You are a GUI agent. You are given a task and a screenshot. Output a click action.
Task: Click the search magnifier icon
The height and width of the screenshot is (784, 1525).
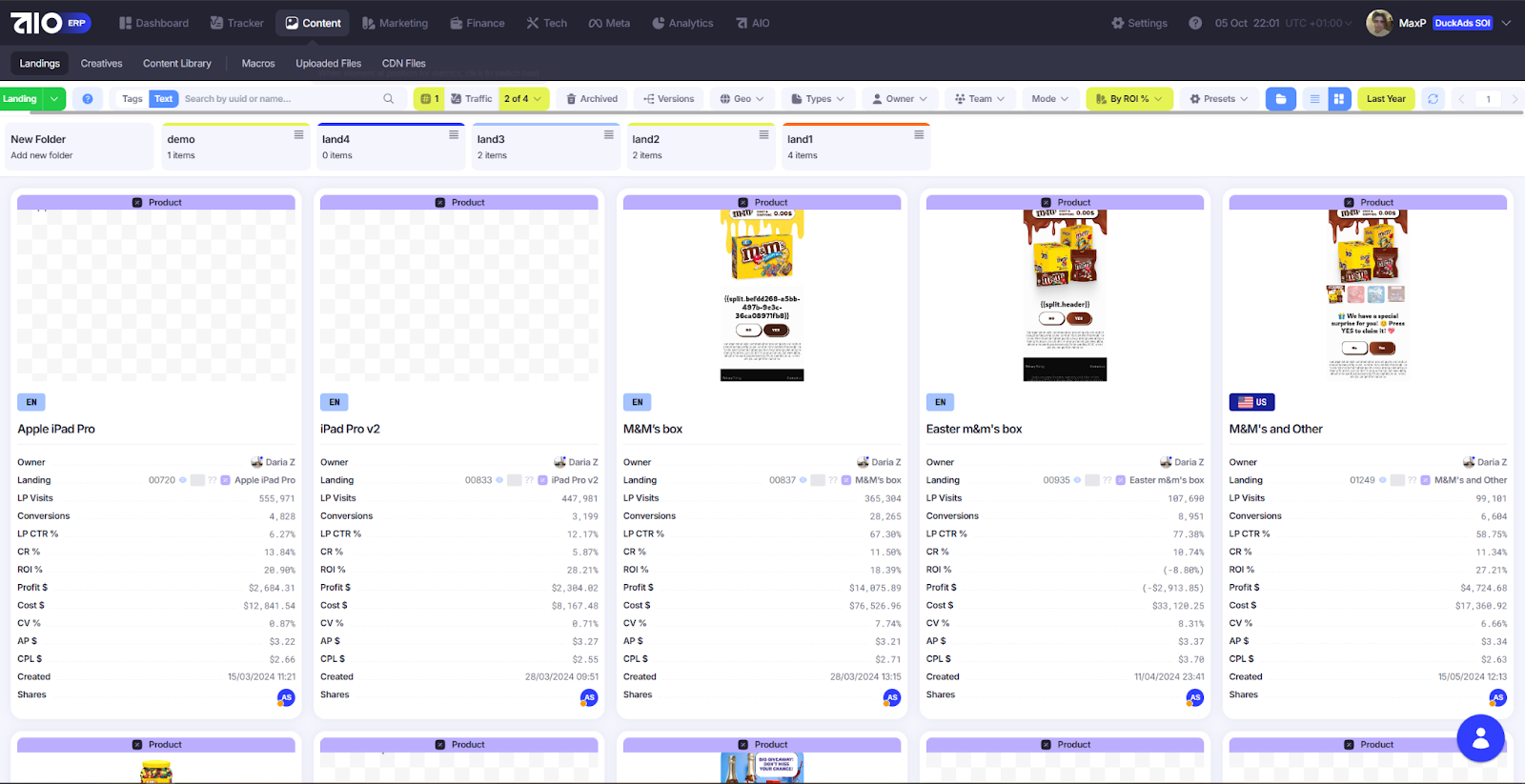click(x=388, y=99)
